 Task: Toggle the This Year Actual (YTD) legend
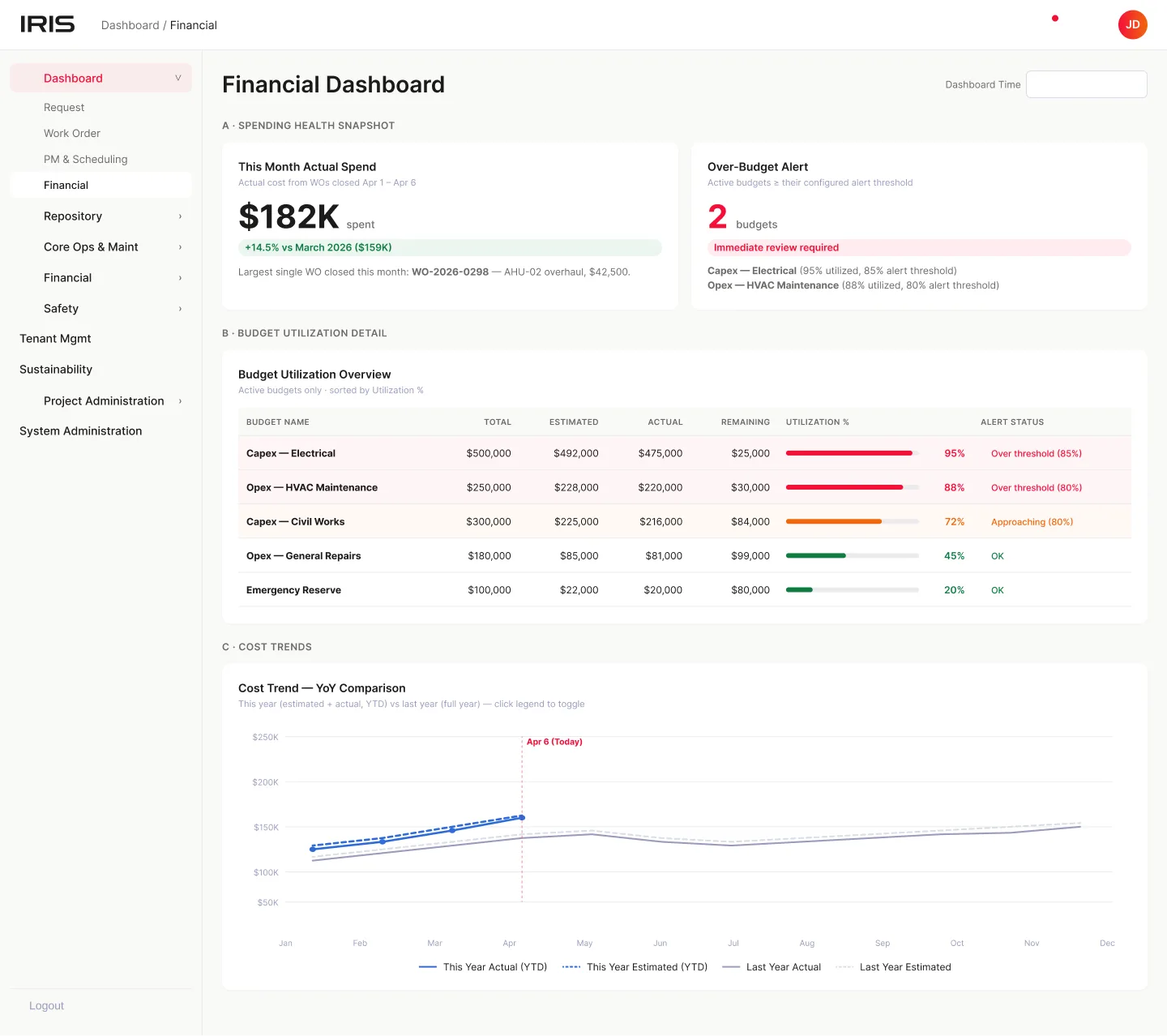coord(483,966)
